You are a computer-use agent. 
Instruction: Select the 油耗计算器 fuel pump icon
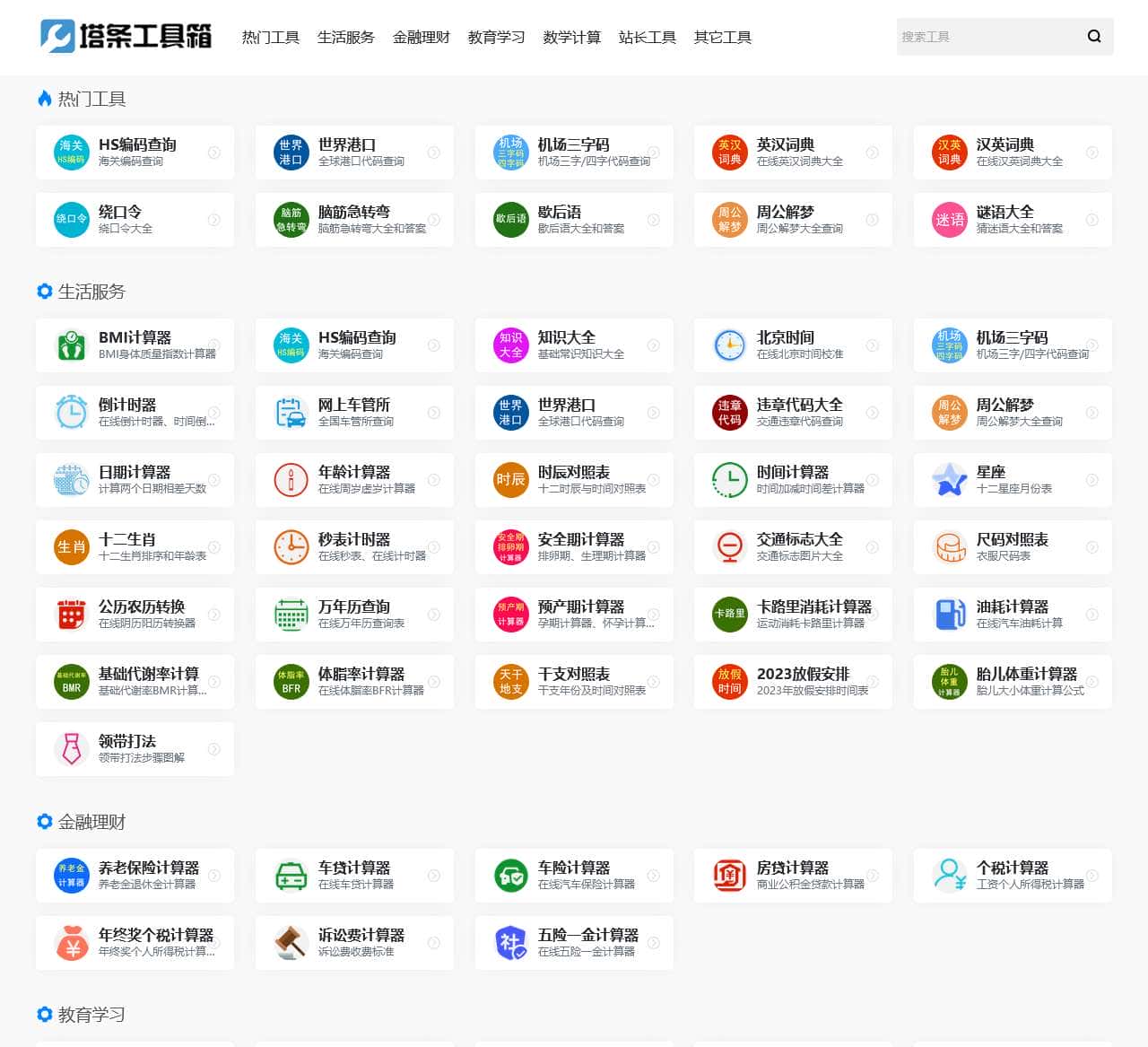949,615
